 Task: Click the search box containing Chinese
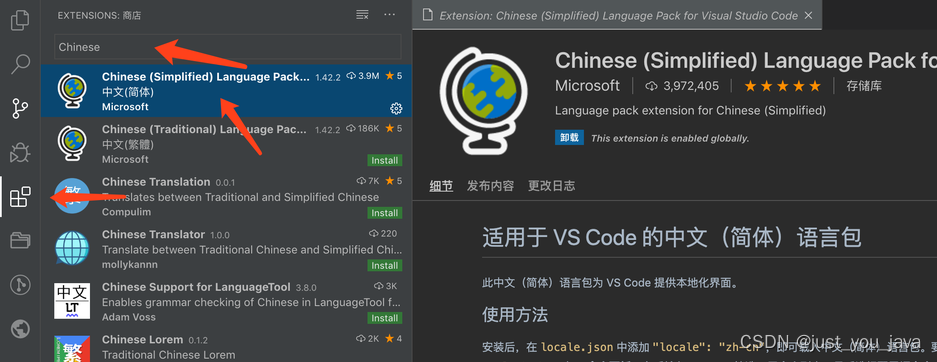point(228,47)
